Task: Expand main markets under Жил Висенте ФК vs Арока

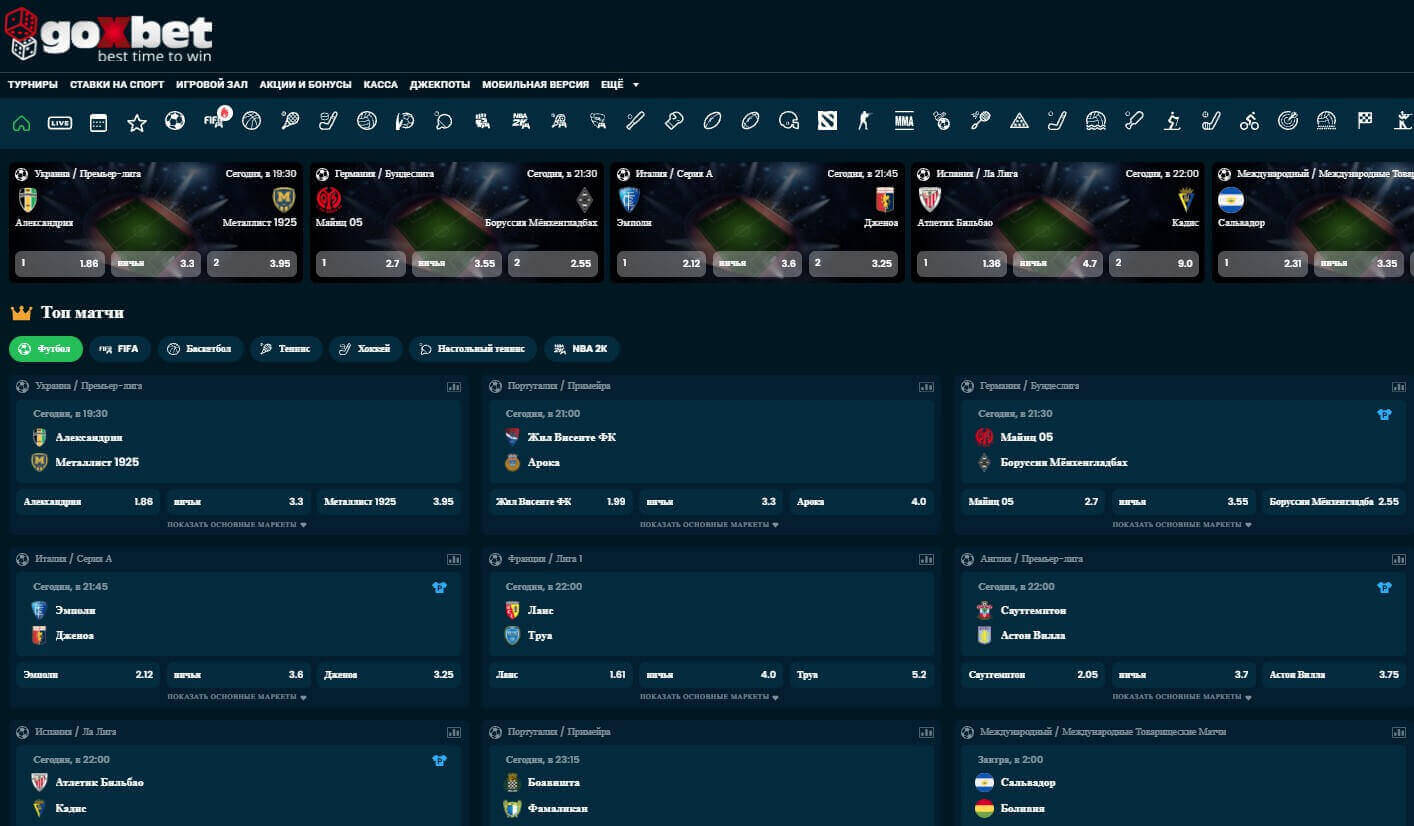Action: click(710, 524)
